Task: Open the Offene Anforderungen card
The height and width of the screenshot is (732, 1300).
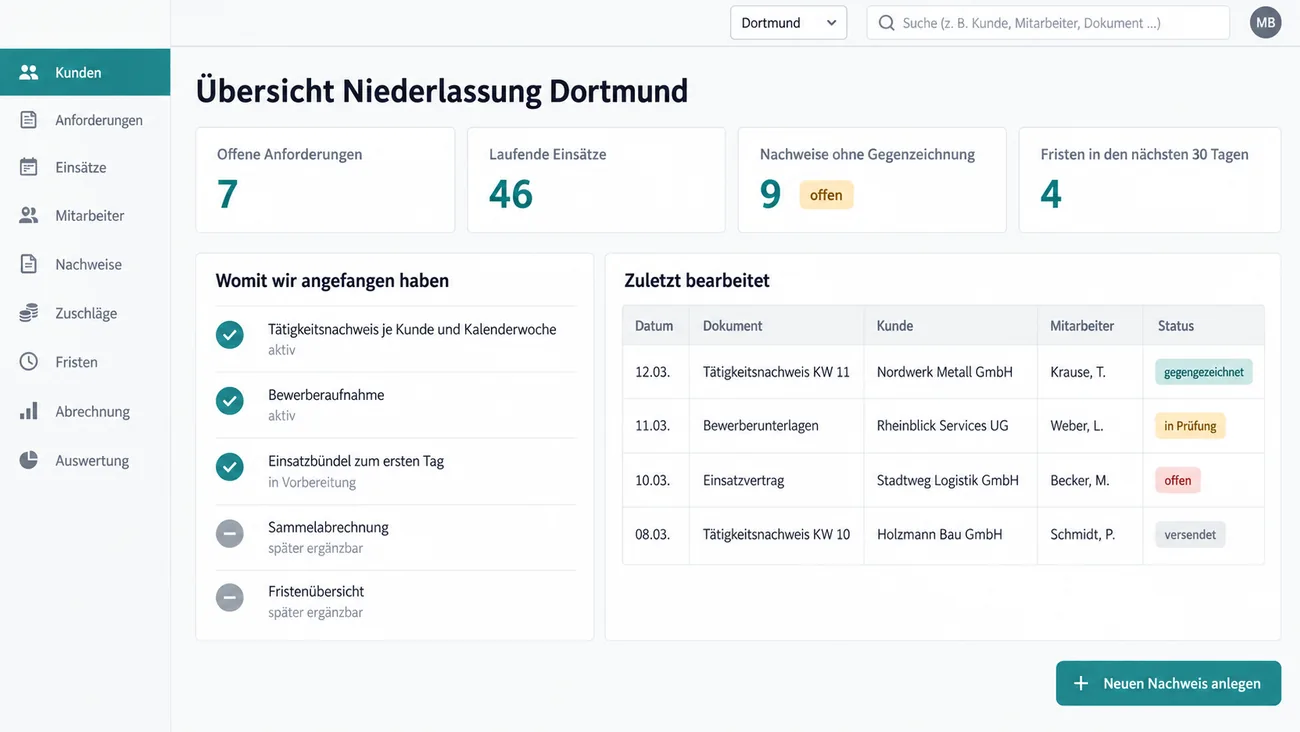Action: tap(325, 180)
